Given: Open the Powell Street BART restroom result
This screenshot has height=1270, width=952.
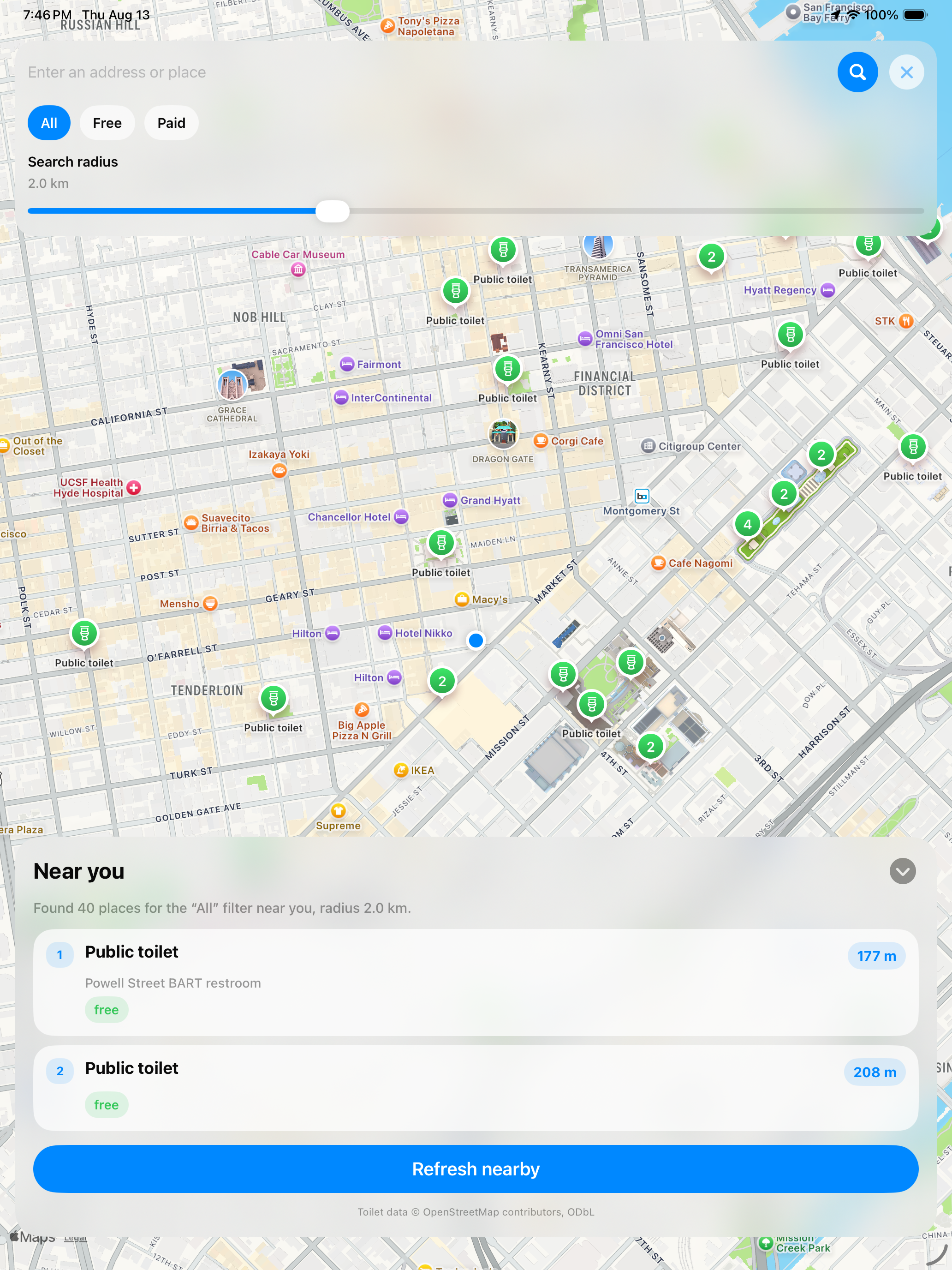Looking at the screenshot, I should click(476, 982).
